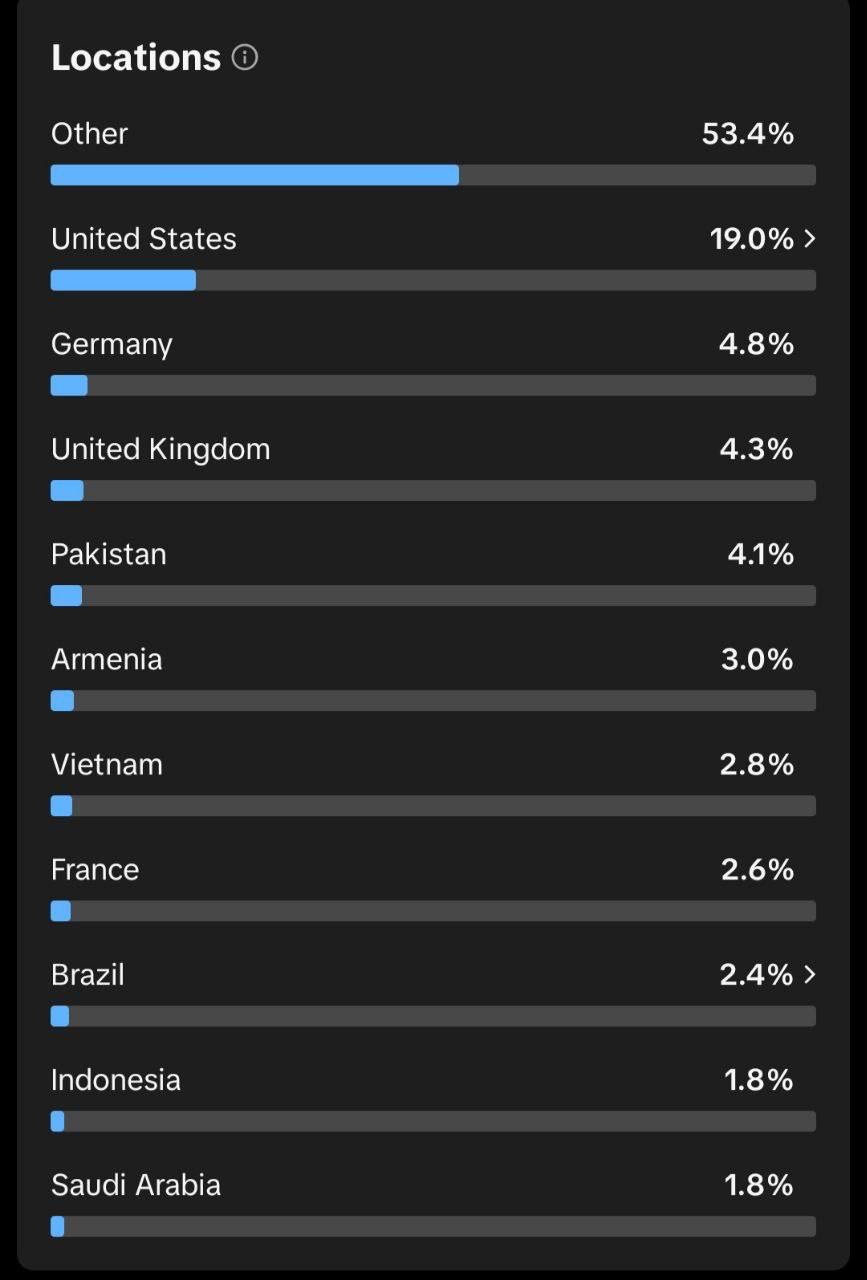Click the Other 53.4% progress bar
867x1280 pixels.
coord(433,175)
